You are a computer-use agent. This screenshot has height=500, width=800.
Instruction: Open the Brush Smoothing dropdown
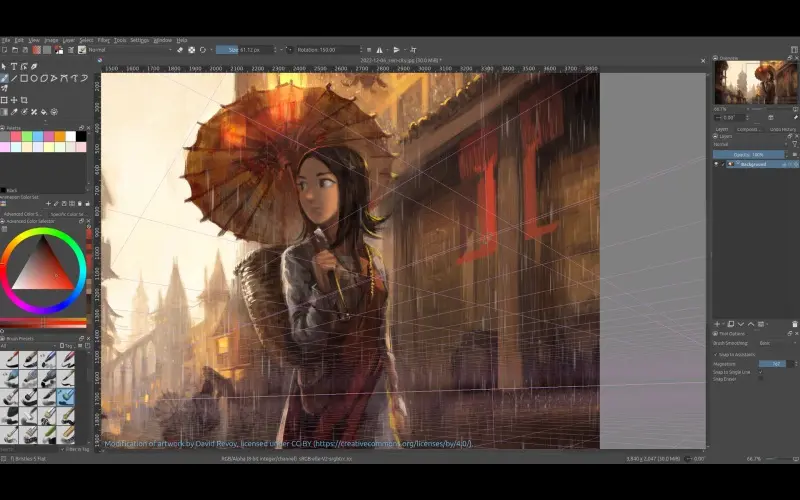pyautogui.click(x=775, y=343)
